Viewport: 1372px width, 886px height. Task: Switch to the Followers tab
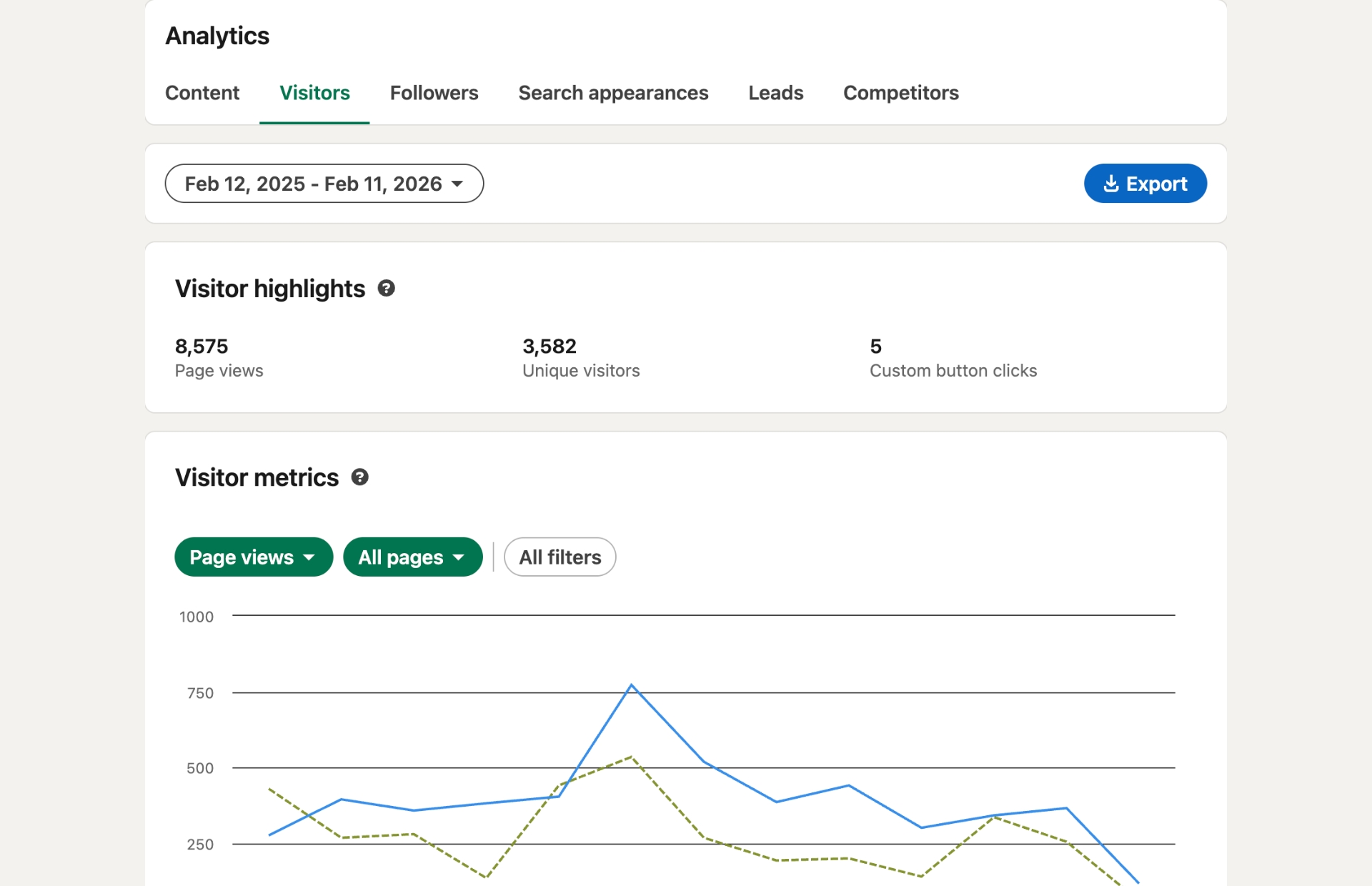point(434,93)
